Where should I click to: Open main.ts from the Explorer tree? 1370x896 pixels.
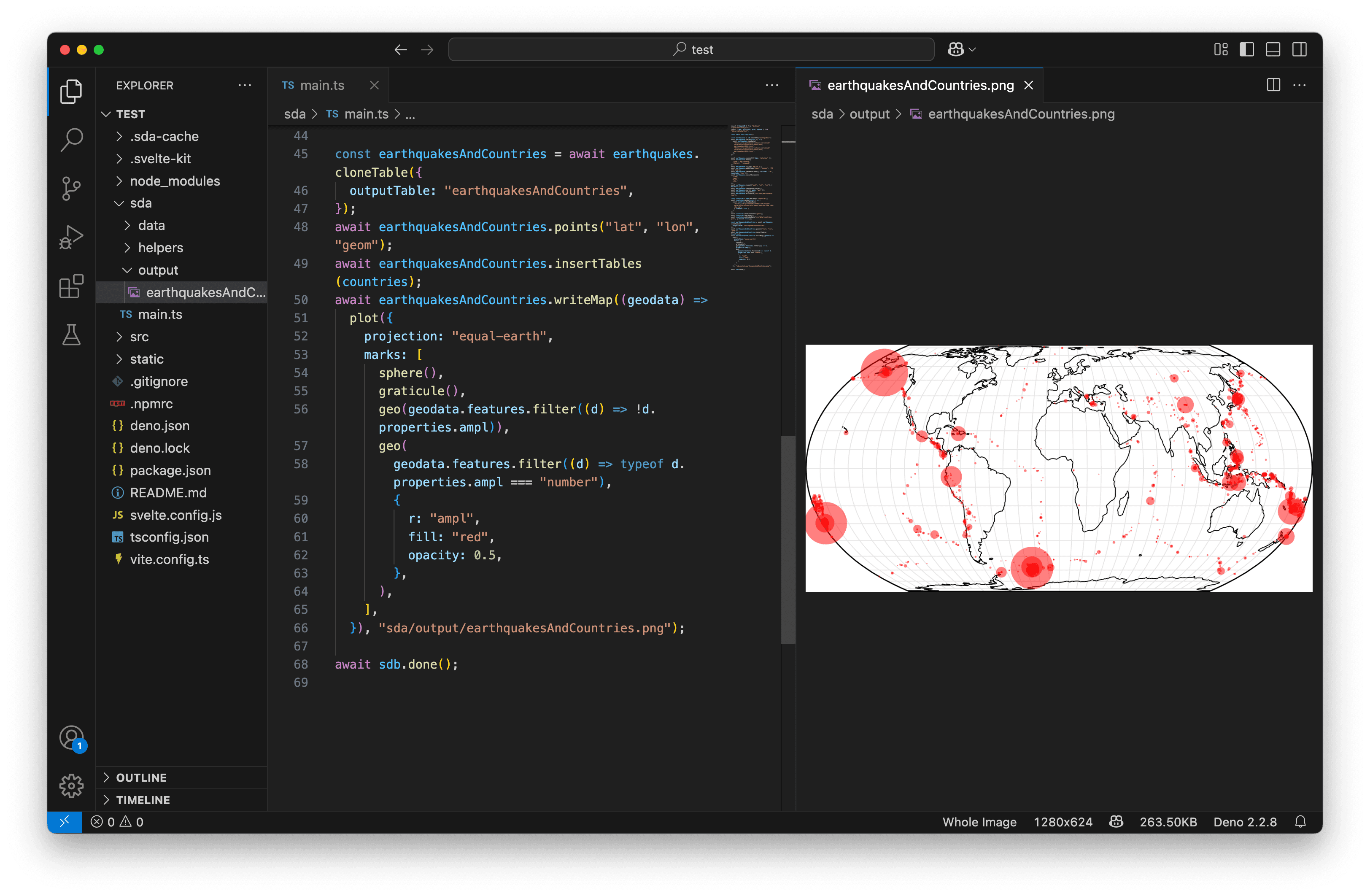click(x=181, y=314)
